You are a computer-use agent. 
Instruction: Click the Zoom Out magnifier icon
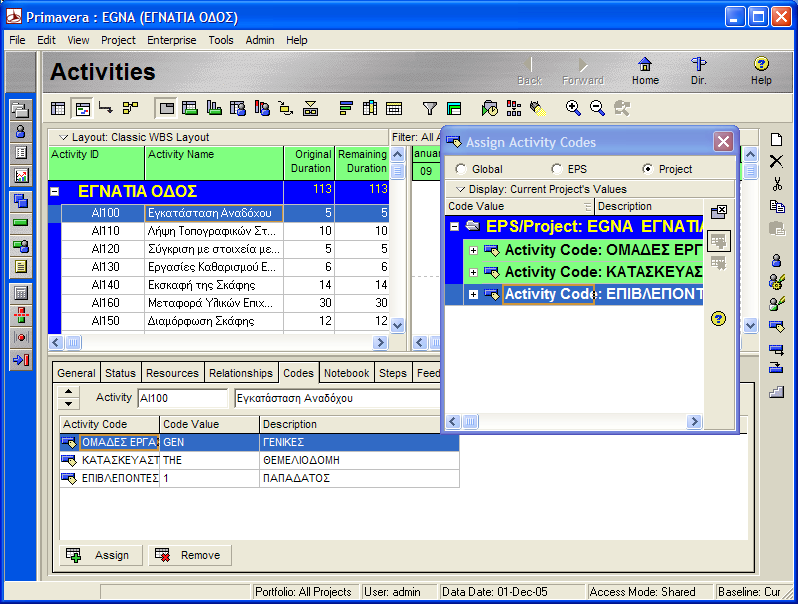pyautogui.click(x=597, y=108)
